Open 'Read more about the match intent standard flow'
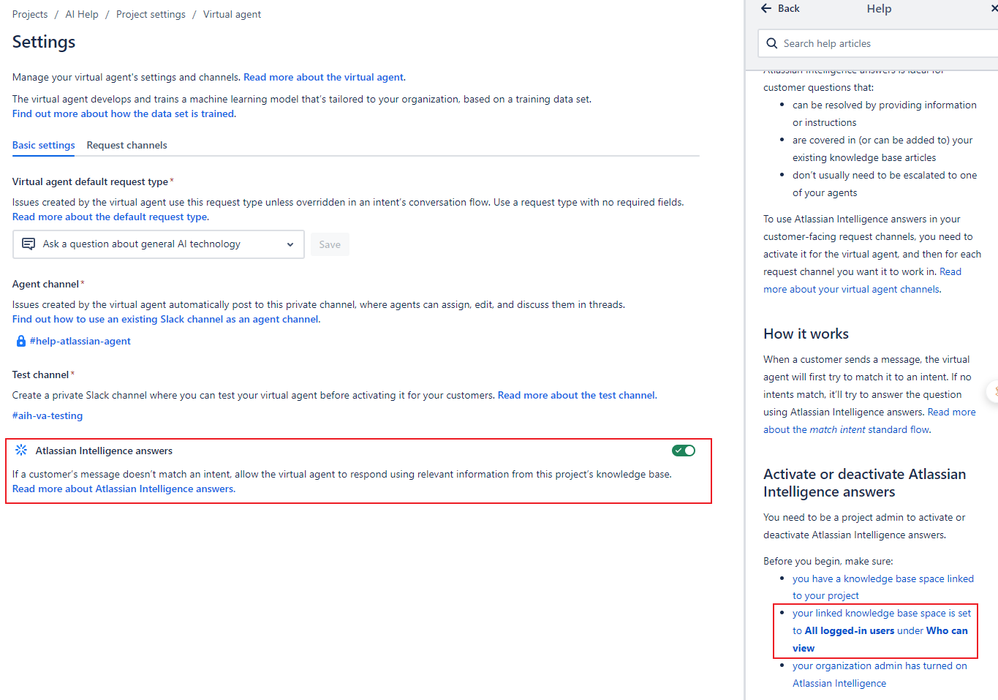This screenshot has height=700, width=998. (869, 421)
